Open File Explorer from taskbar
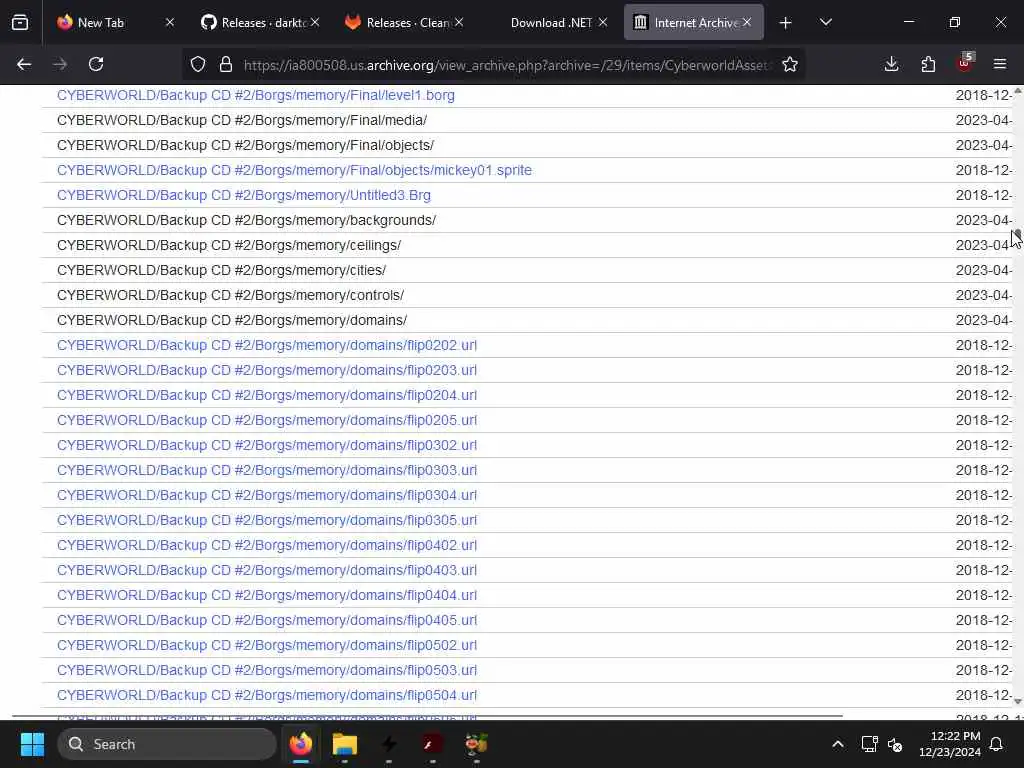The width and height of the screenshot is (1024, 768). point(345,744)
